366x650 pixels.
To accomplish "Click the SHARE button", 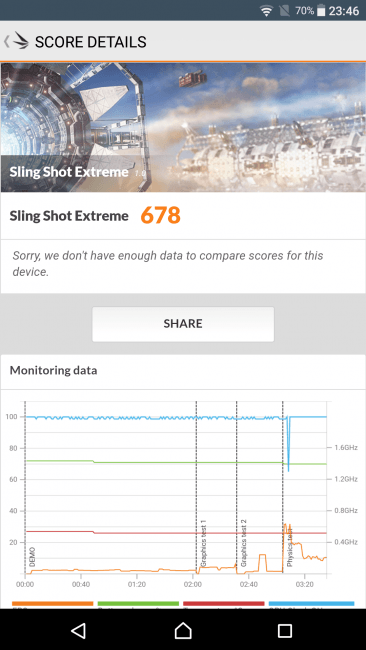I will click(x=183, y=324).
